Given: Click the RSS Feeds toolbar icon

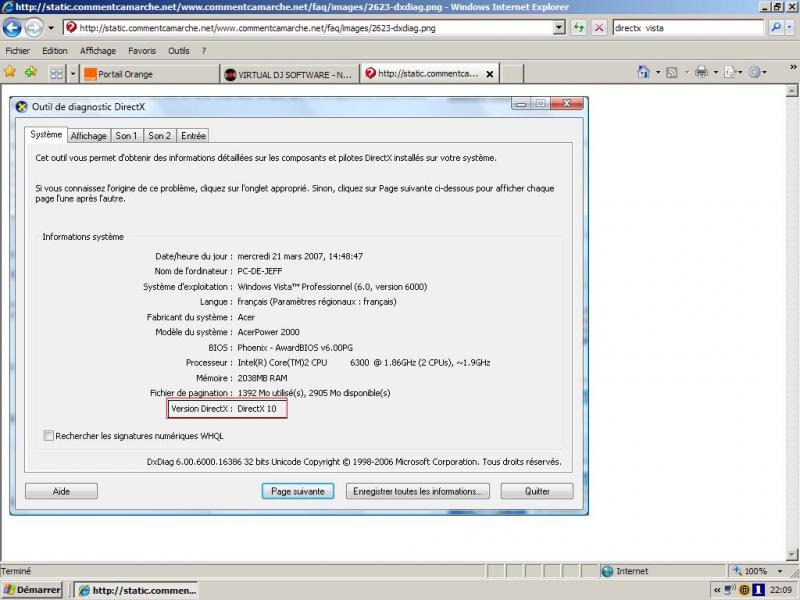Looking at the screenshot, I should coord(672,72).
